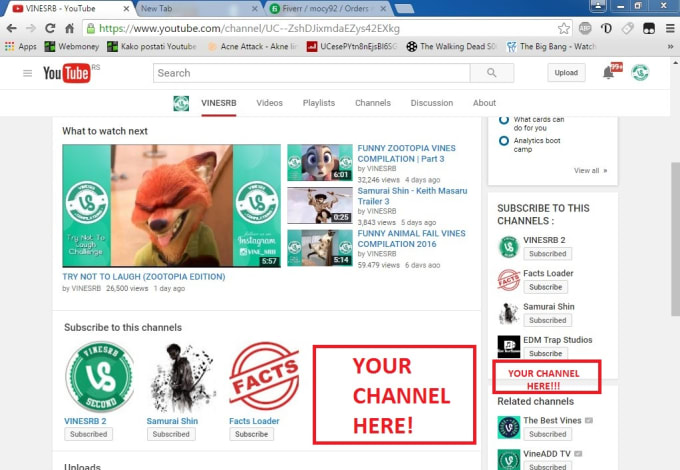Close the VINESRB - YouTube tab
This screenshot has height=470, width=680.
(126, 9)
